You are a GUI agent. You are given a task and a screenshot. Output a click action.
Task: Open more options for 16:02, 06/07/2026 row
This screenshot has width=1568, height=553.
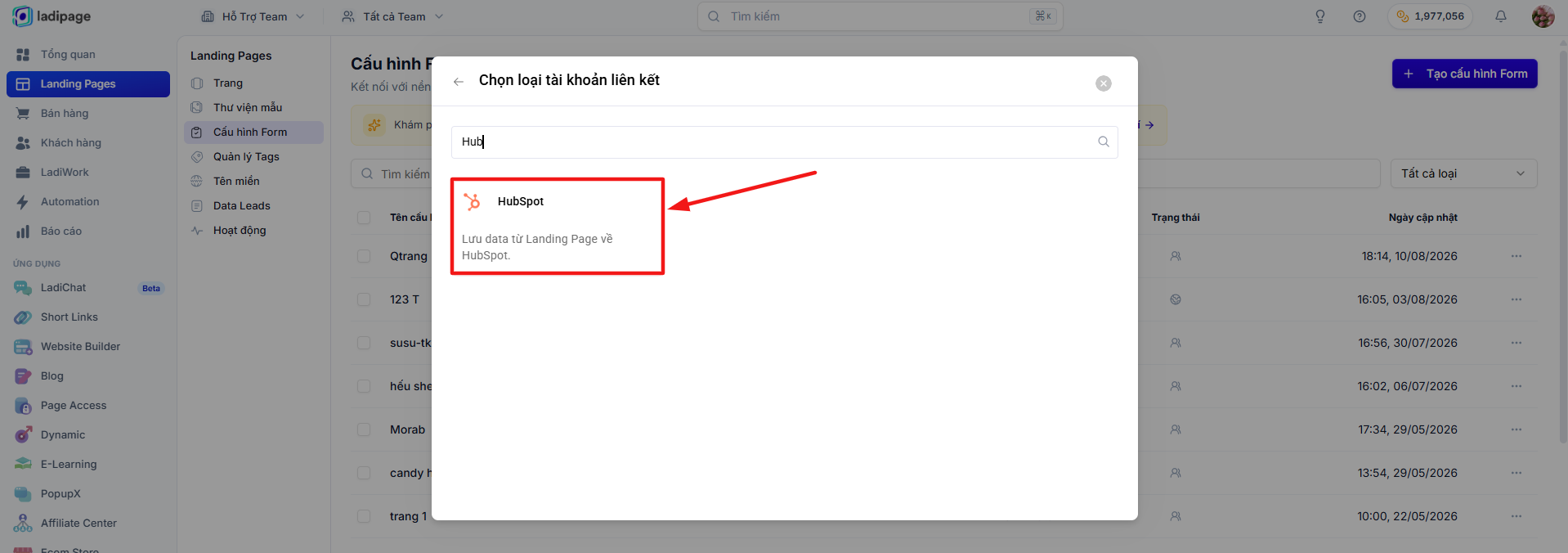[1516, 386]
